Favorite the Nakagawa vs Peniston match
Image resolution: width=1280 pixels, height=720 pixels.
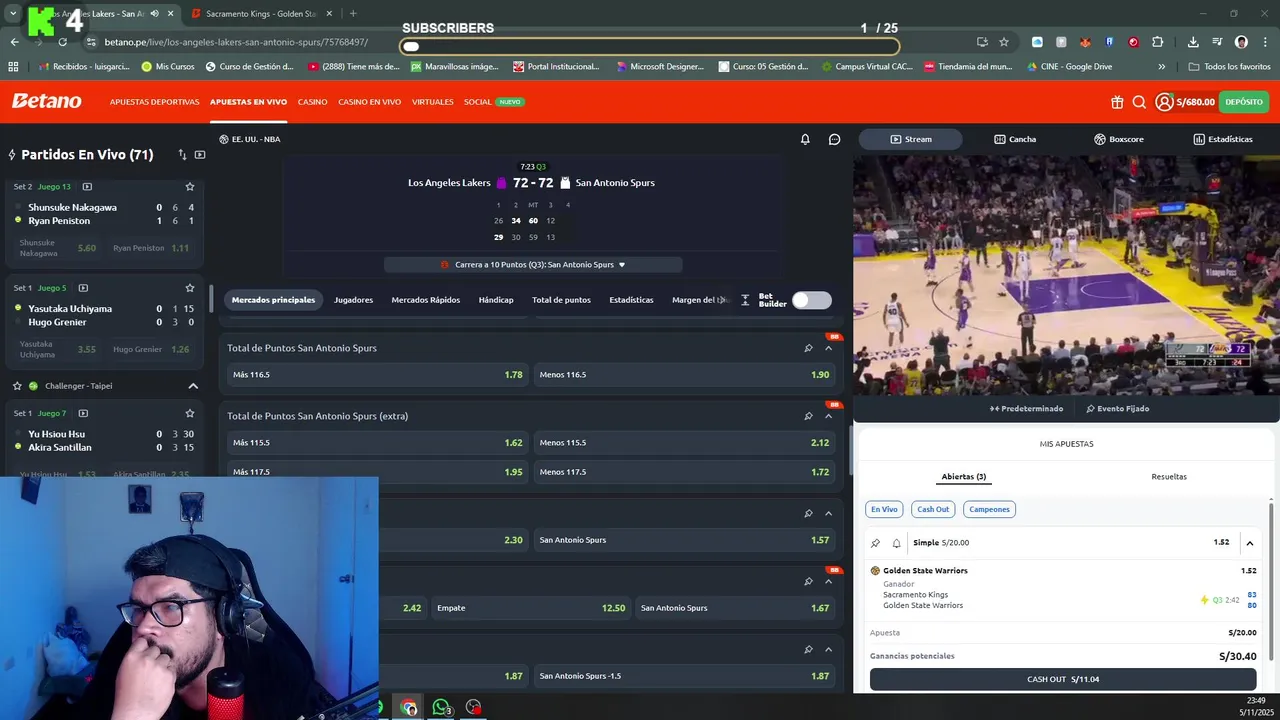coord(190,187)
